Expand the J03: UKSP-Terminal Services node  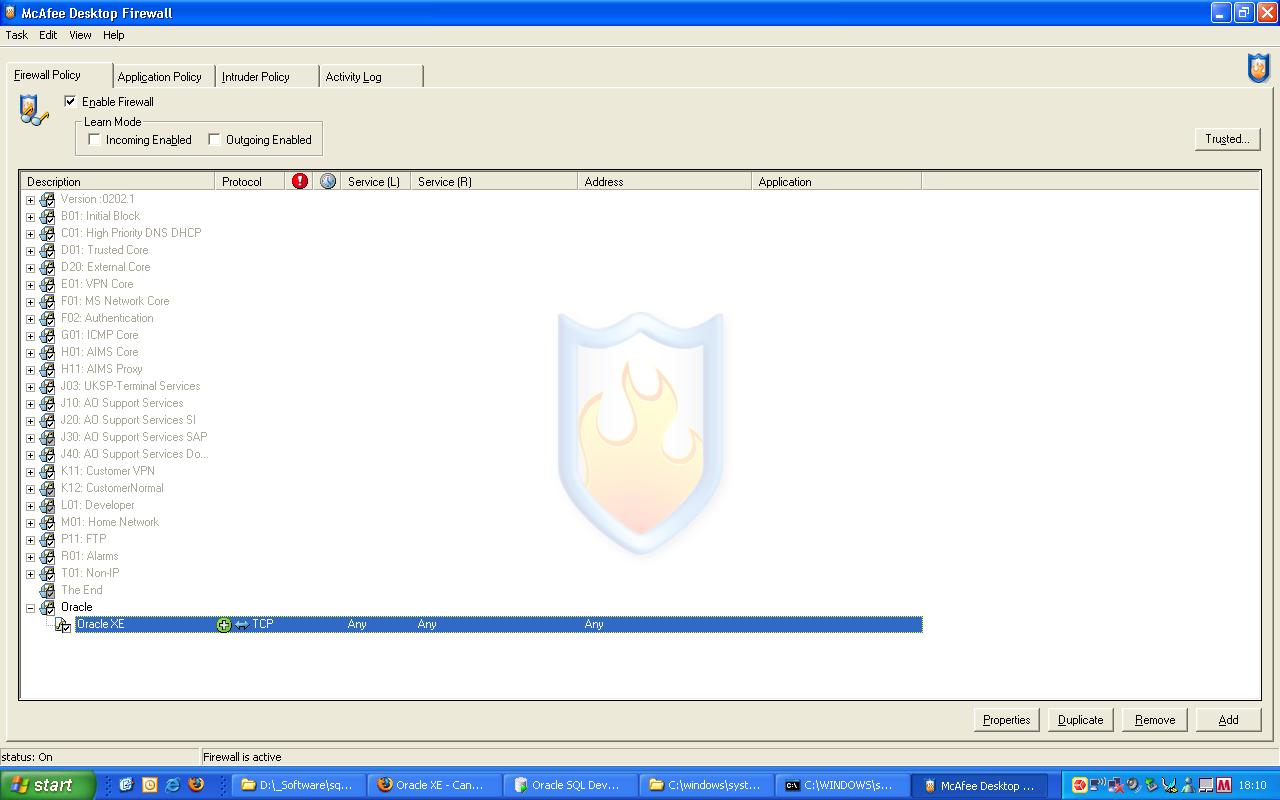click(30, 387)
